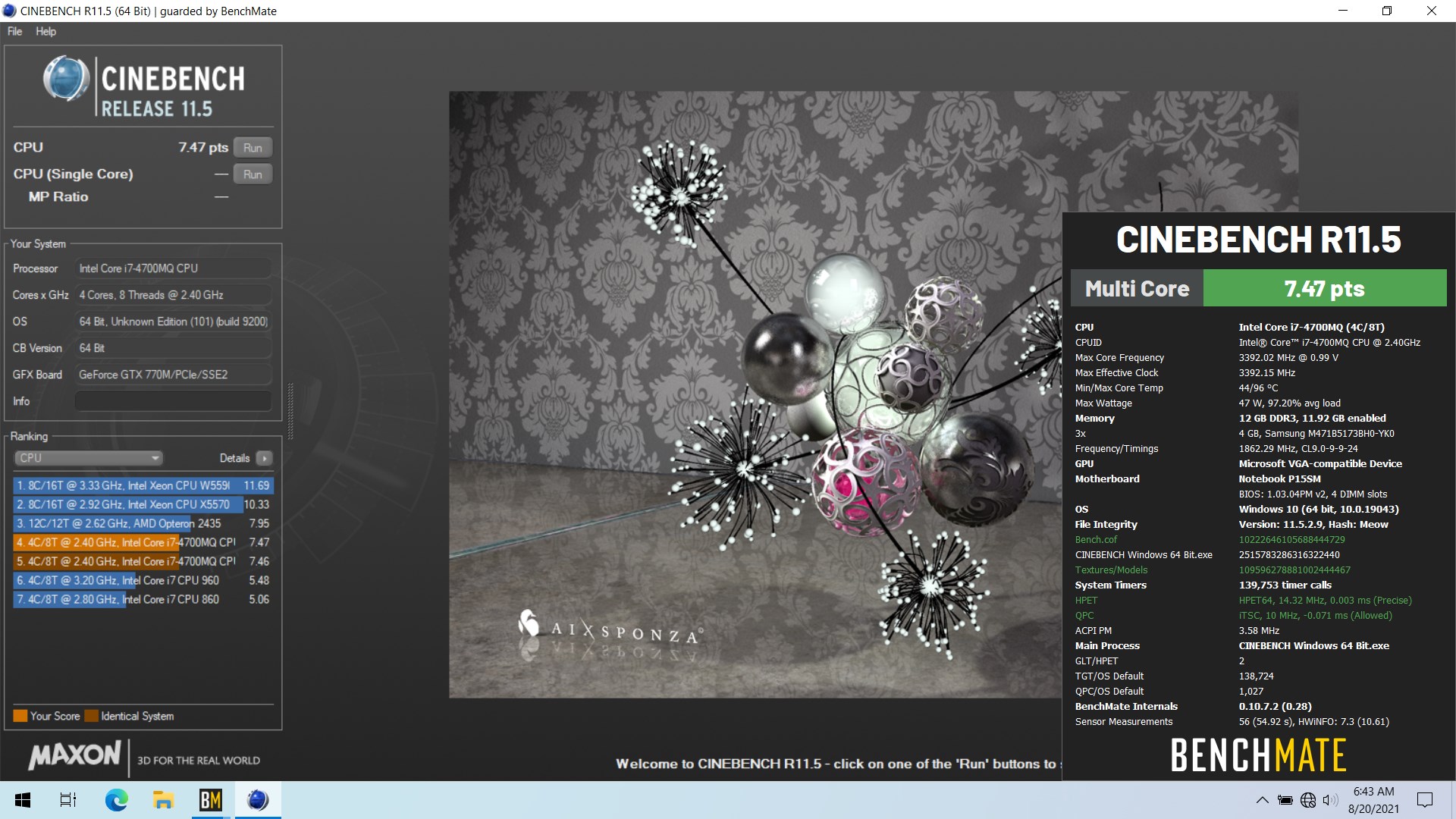Minimize the Cinebench window
Image resolution: width=1456 pixels, height=819 pixels.
click(x=1343, y=11)
